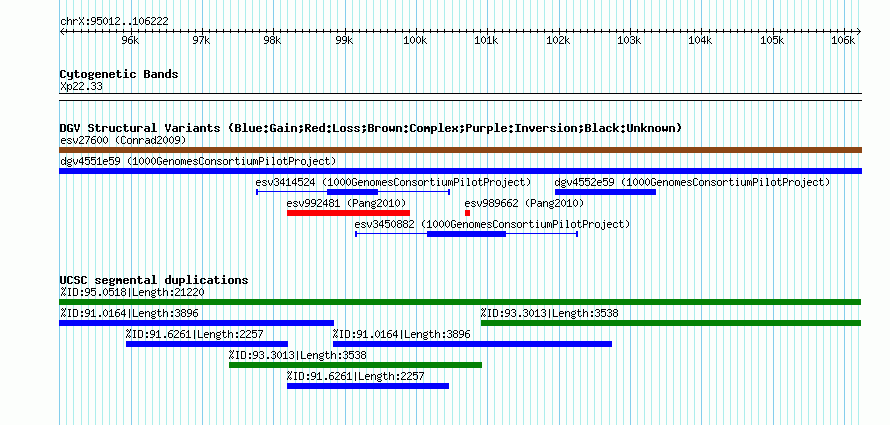The width and height of the screenshot is (890, 425).
Task: Select the Xp22.33 band label
Action: 81,87
